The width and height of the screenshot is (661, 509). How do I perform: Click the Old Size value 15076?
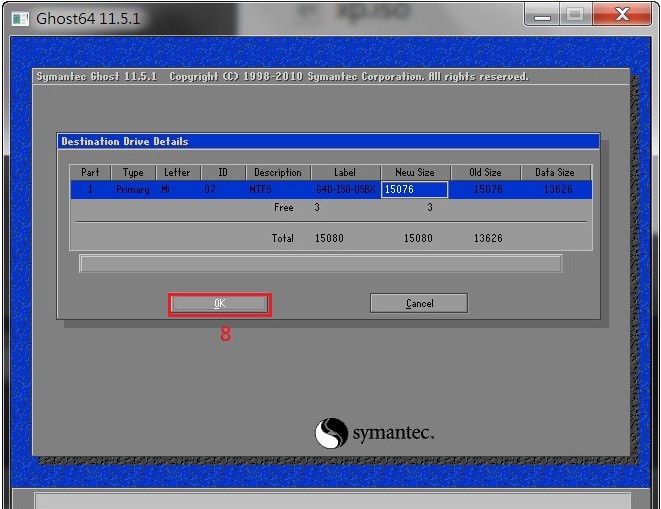click(x=488, y=189)
